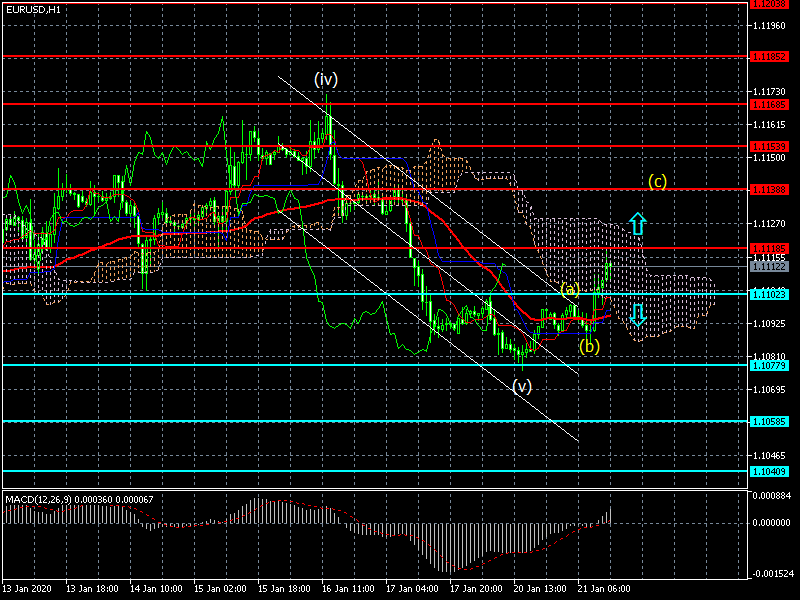
Task: Click the current price tag 1.11122
Action: tap(769, 267)
